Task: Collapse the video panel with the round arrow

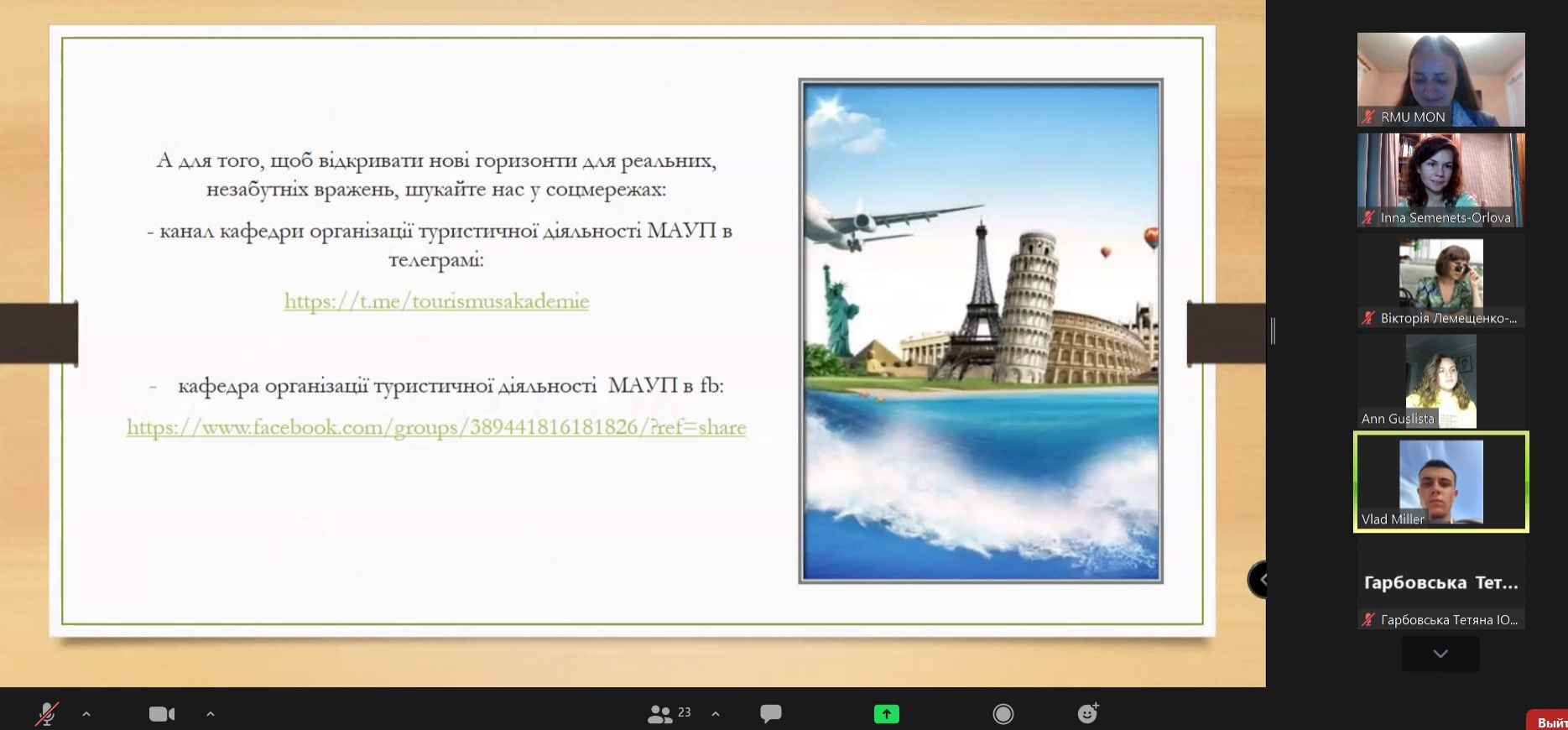Action: (x=1258, y=579)
